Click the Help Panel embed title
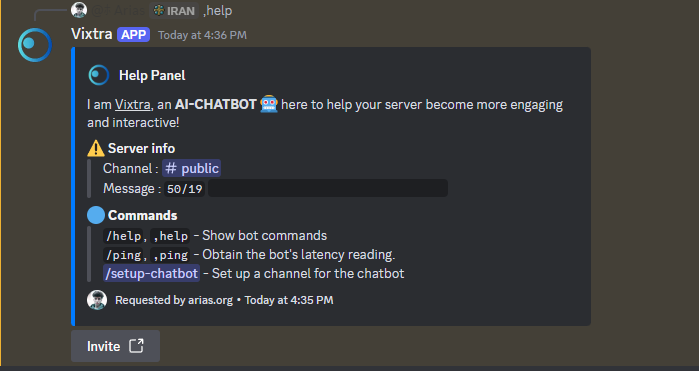This screenshot has width=699, height=371. (x=152, y=75)
